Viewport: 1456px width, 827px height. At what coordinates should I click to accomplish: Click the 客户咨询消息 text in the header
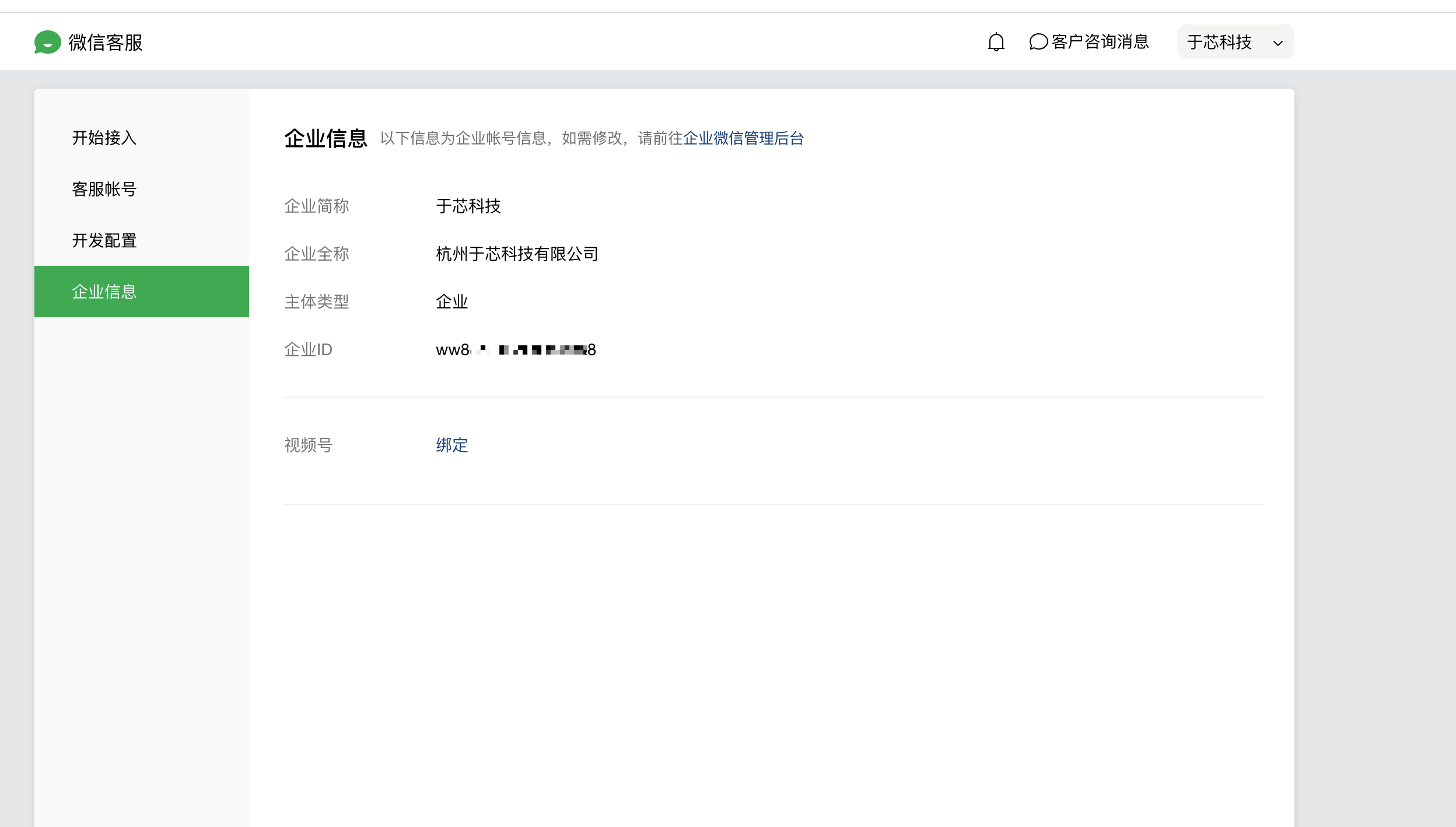click(x=1100, y=42)
